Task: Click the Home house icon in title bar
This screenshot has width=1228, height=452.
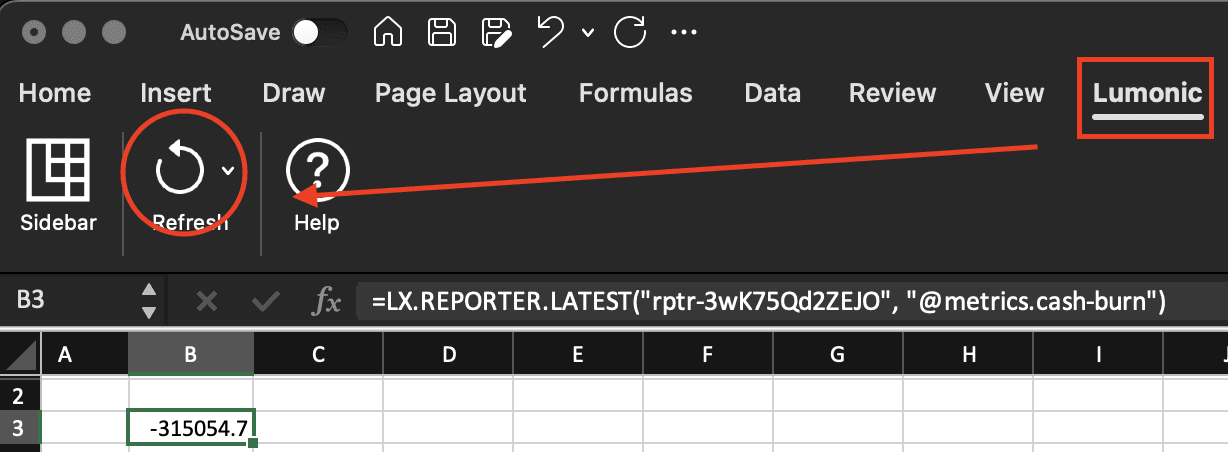Action: pyautogui.click(x=388, y=32)
